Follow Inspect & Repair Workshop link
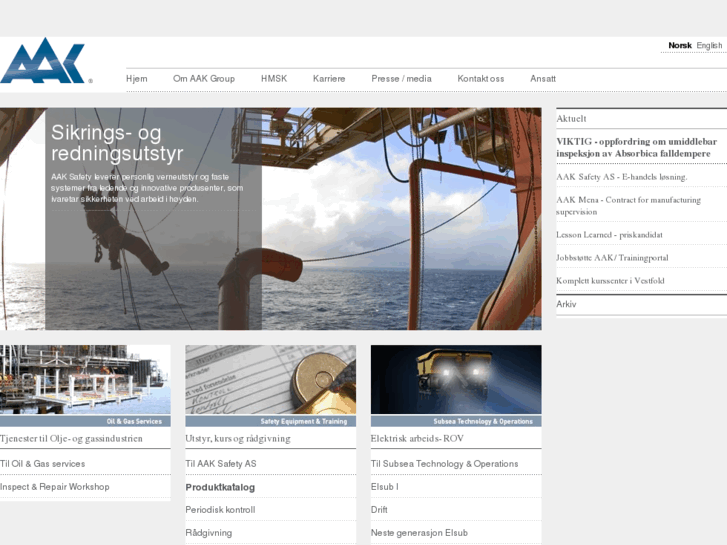Screen dimensions: 727x545 [55, 487]
